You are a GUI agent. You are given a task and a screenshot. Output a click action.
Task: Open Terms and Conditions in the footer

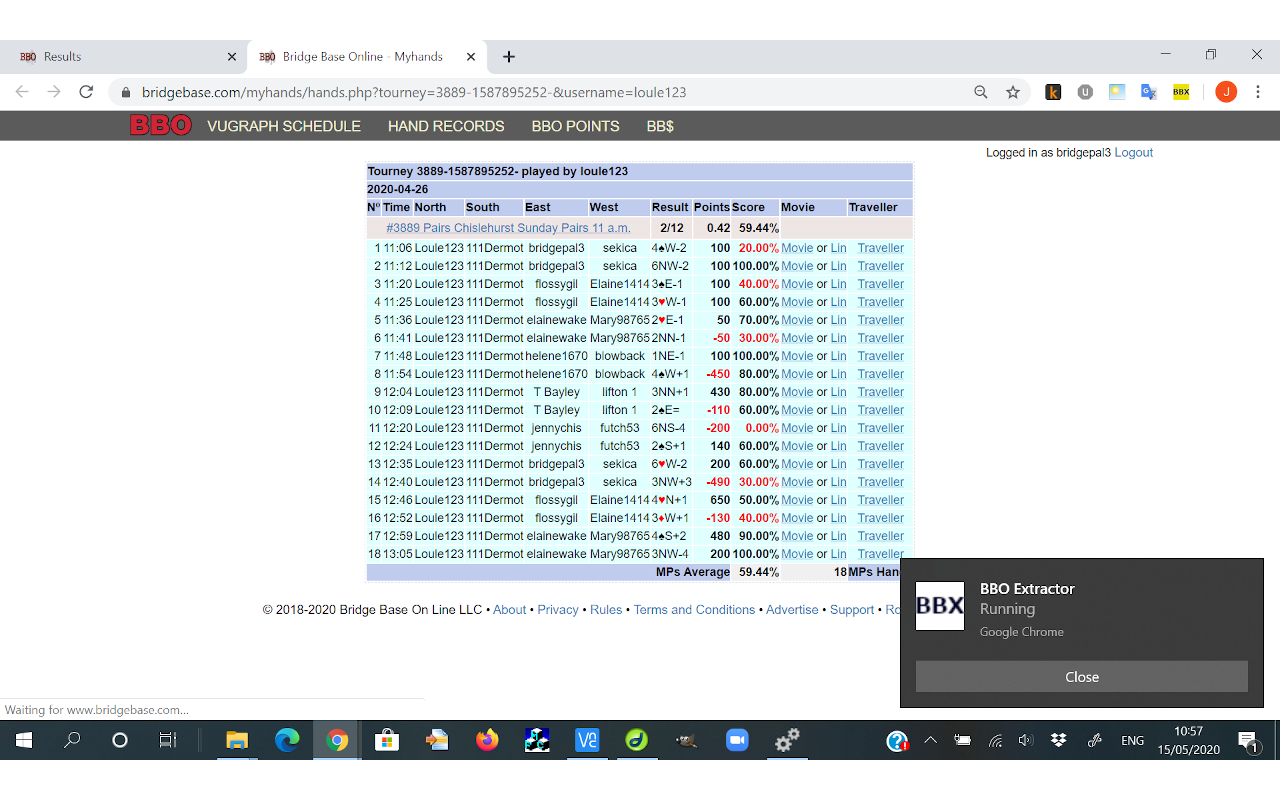[694, 610]
